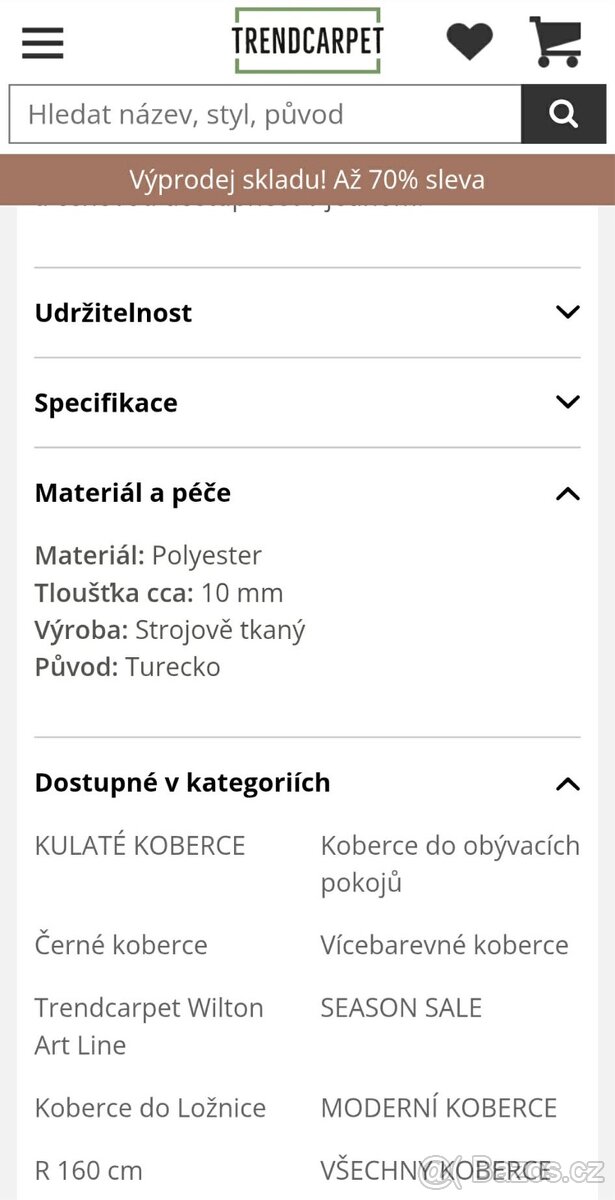
Task: Click the Trendcarpet logo
Action: click(x=308, y=40)
